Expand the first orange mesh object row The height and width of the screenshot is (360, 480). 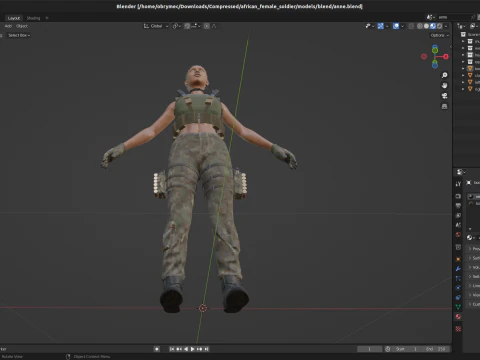tap(463, 69)
